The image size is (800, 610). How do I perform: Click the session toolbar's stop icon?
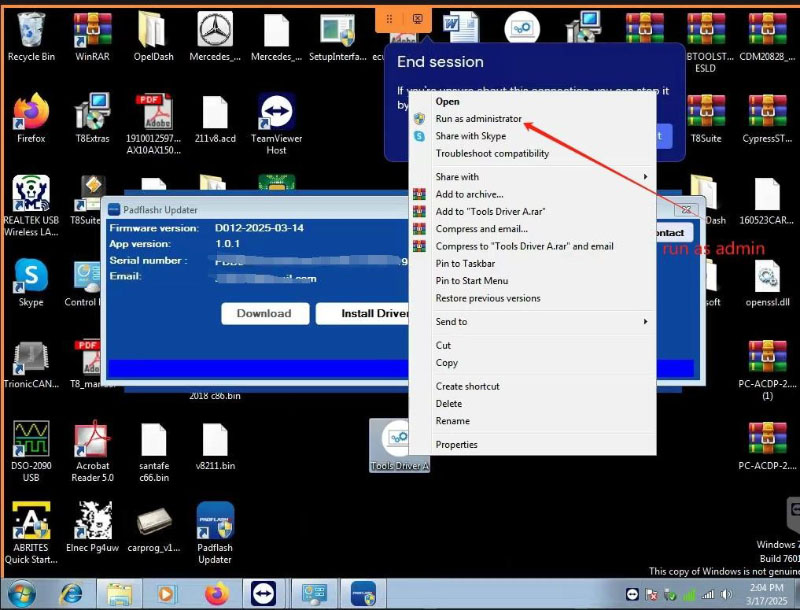tap(417, 19)
